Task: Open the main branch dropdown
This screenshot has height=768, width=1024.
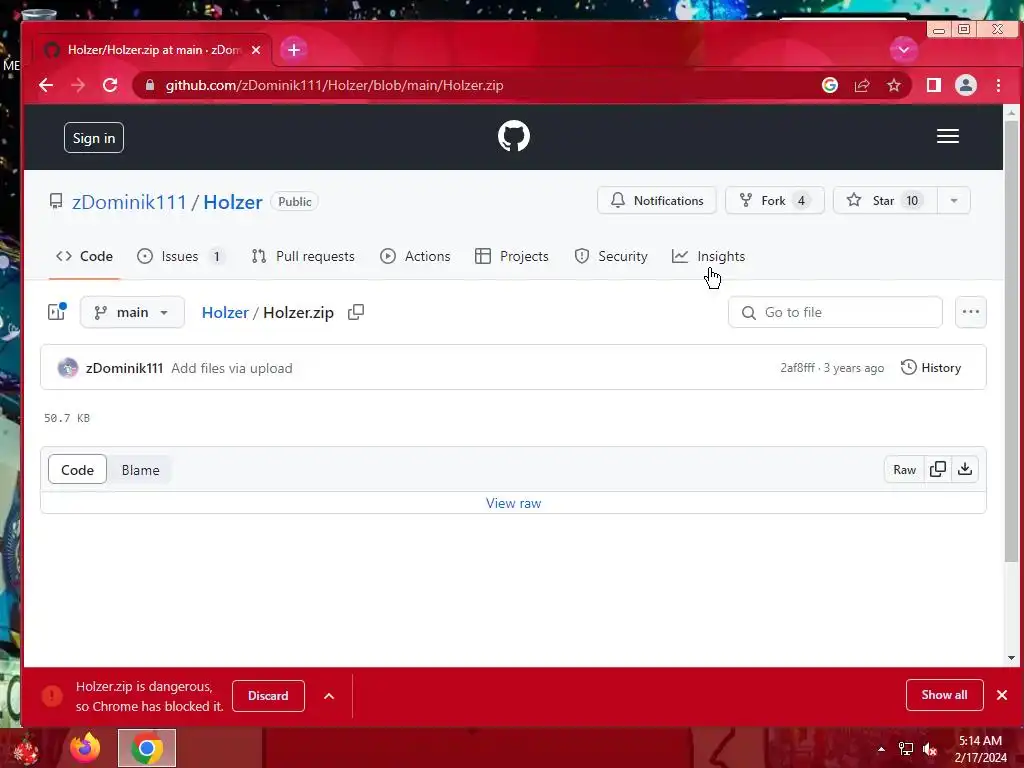Action: (132, 312)
